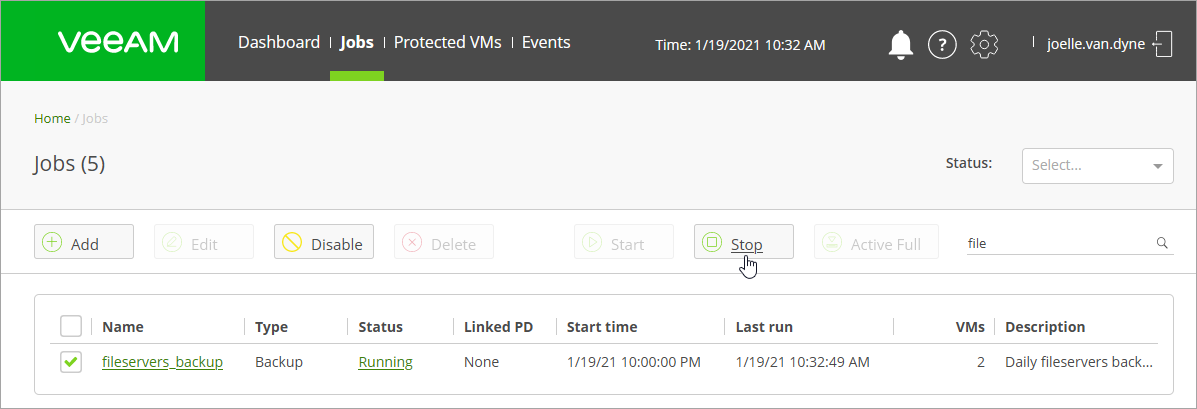Click the search magnifier icon
The height and width of the screenshot is (409, 1197).
[1162, 243]
